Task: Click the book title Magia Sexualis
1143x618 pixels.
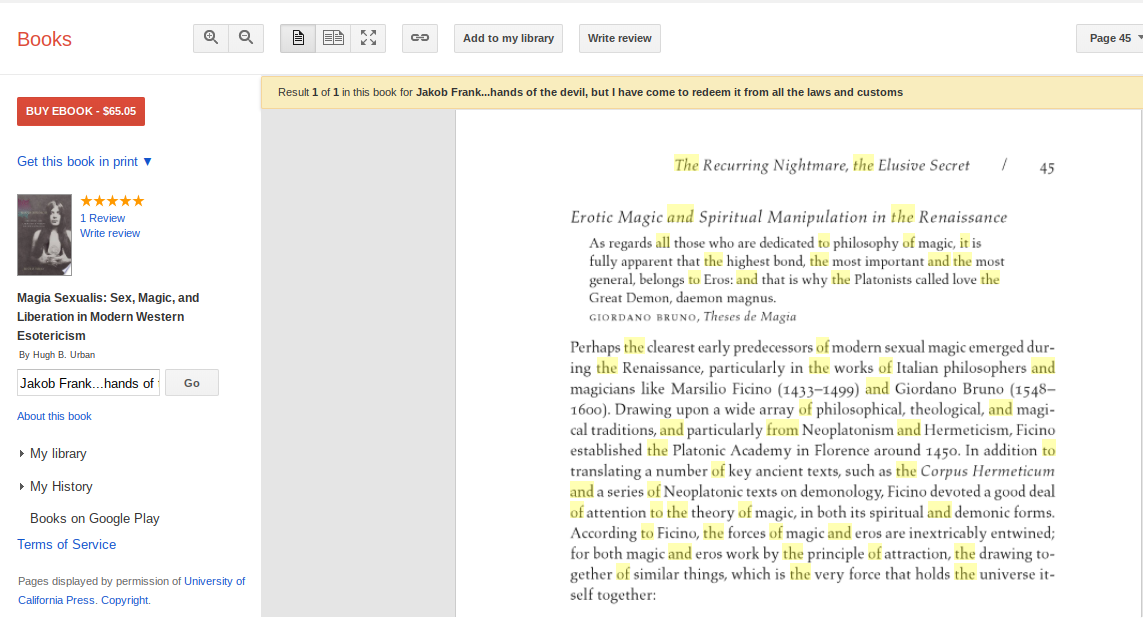Action: (x=108, y=317)
